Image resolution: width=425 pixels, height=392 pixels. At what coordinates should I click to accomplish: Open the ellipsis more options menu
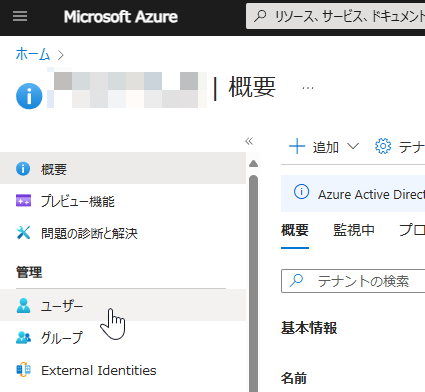point(308,88)
